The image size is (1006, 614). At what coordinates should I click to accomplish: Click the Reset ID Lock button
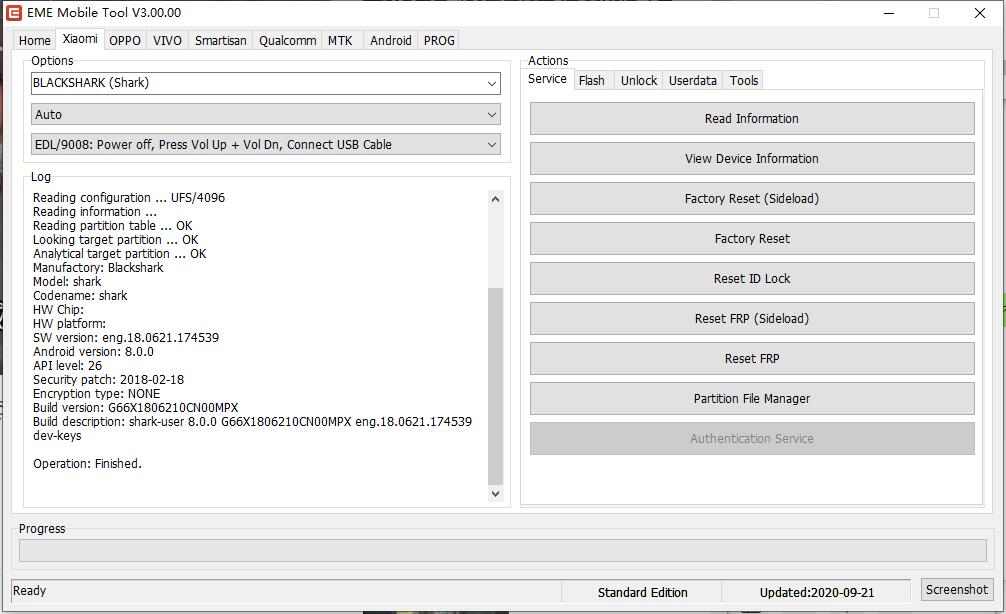752,278
